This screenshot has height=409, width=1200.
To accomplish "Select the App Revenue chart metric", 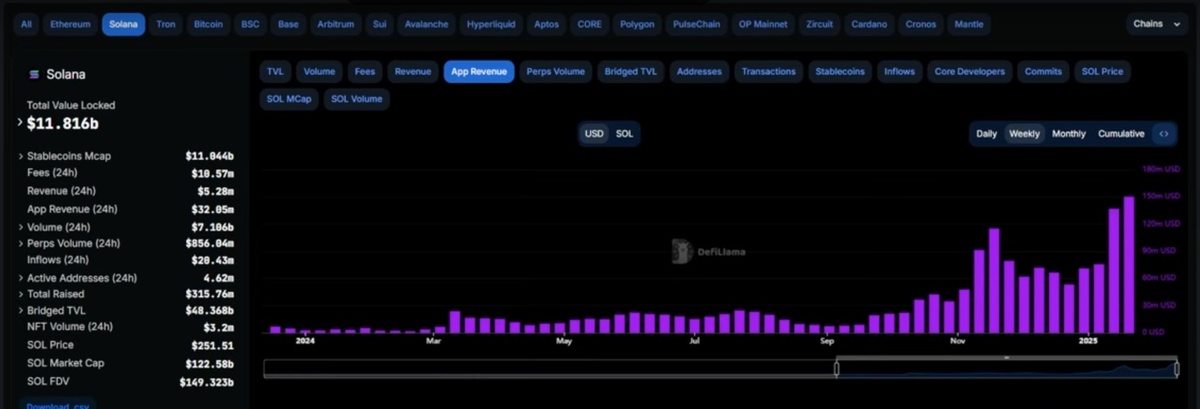I will pos(479,72).
